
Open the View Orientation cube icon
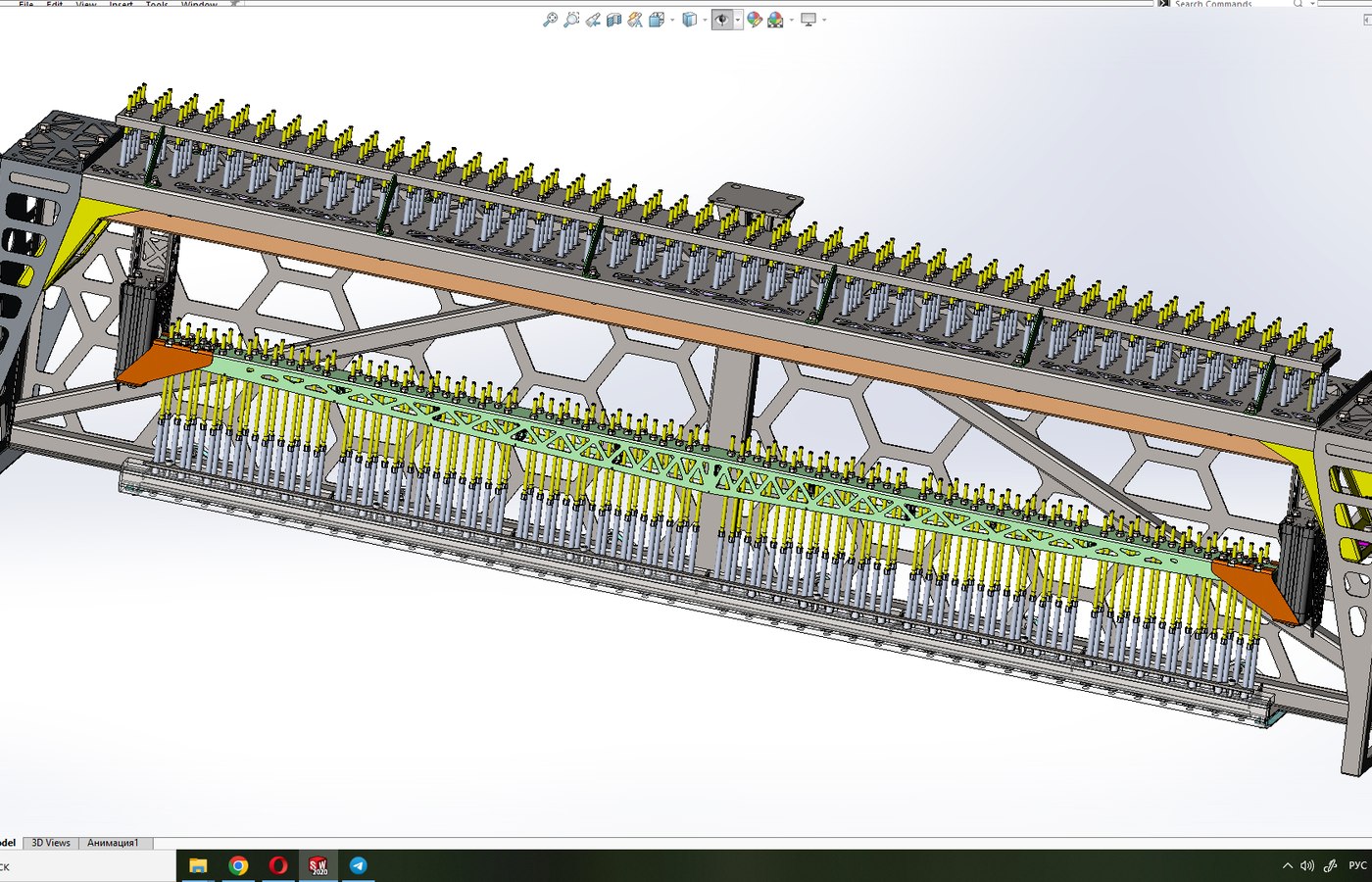pos(657,20)
